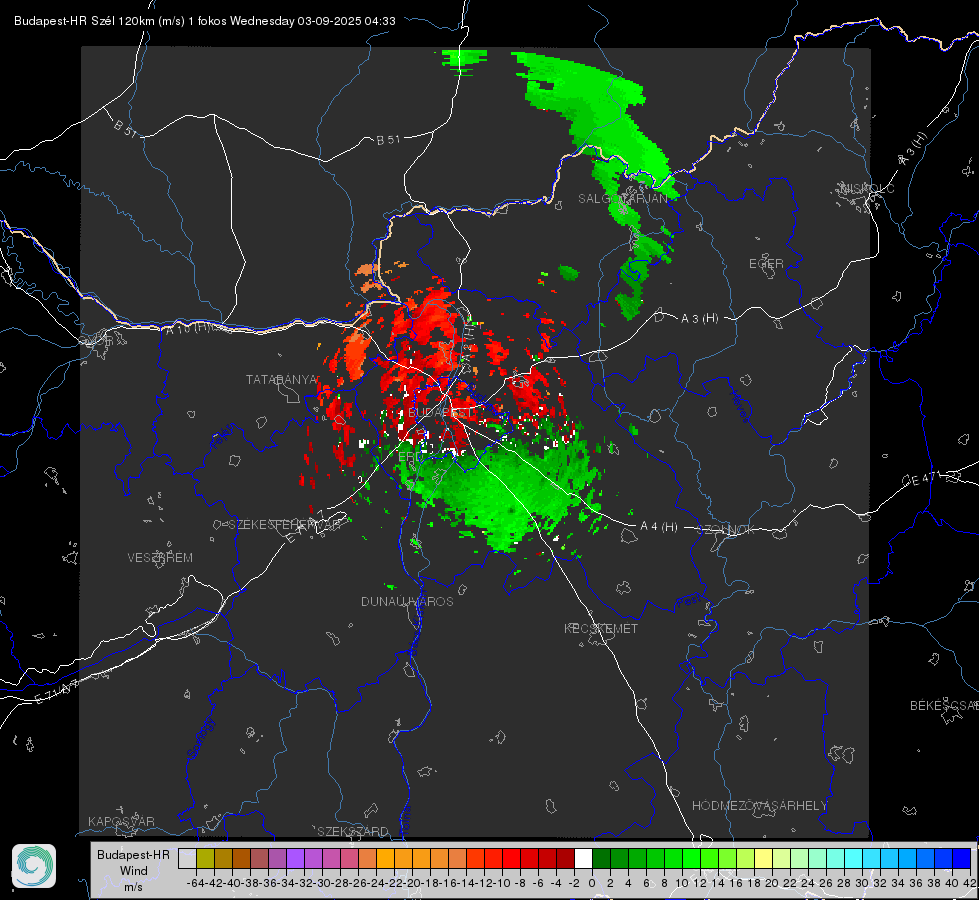Select the BUDAPEST city label

tap(440, 413)
